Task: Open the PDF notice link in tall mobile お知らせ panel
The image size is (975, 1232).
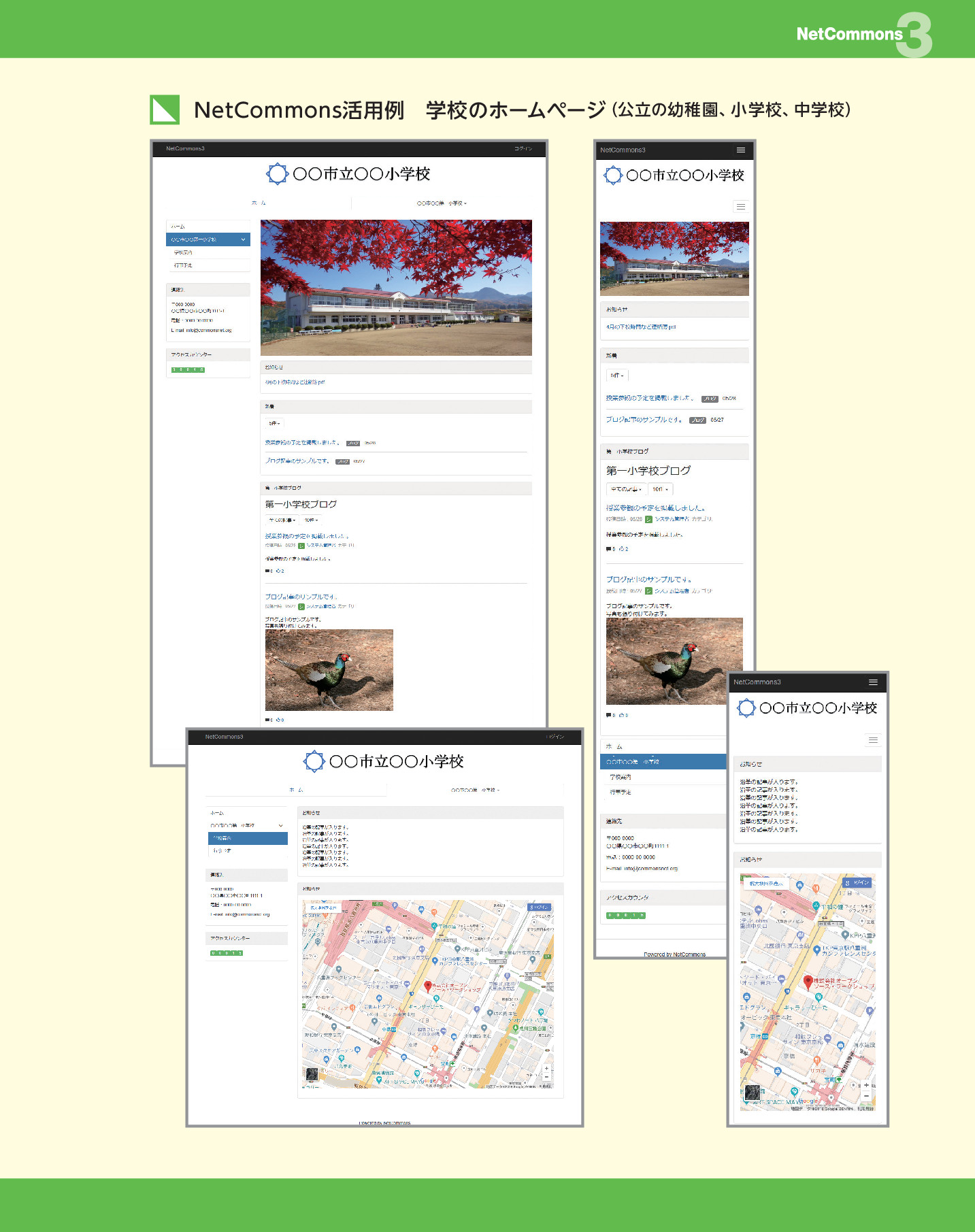Action: pos(641,327)
